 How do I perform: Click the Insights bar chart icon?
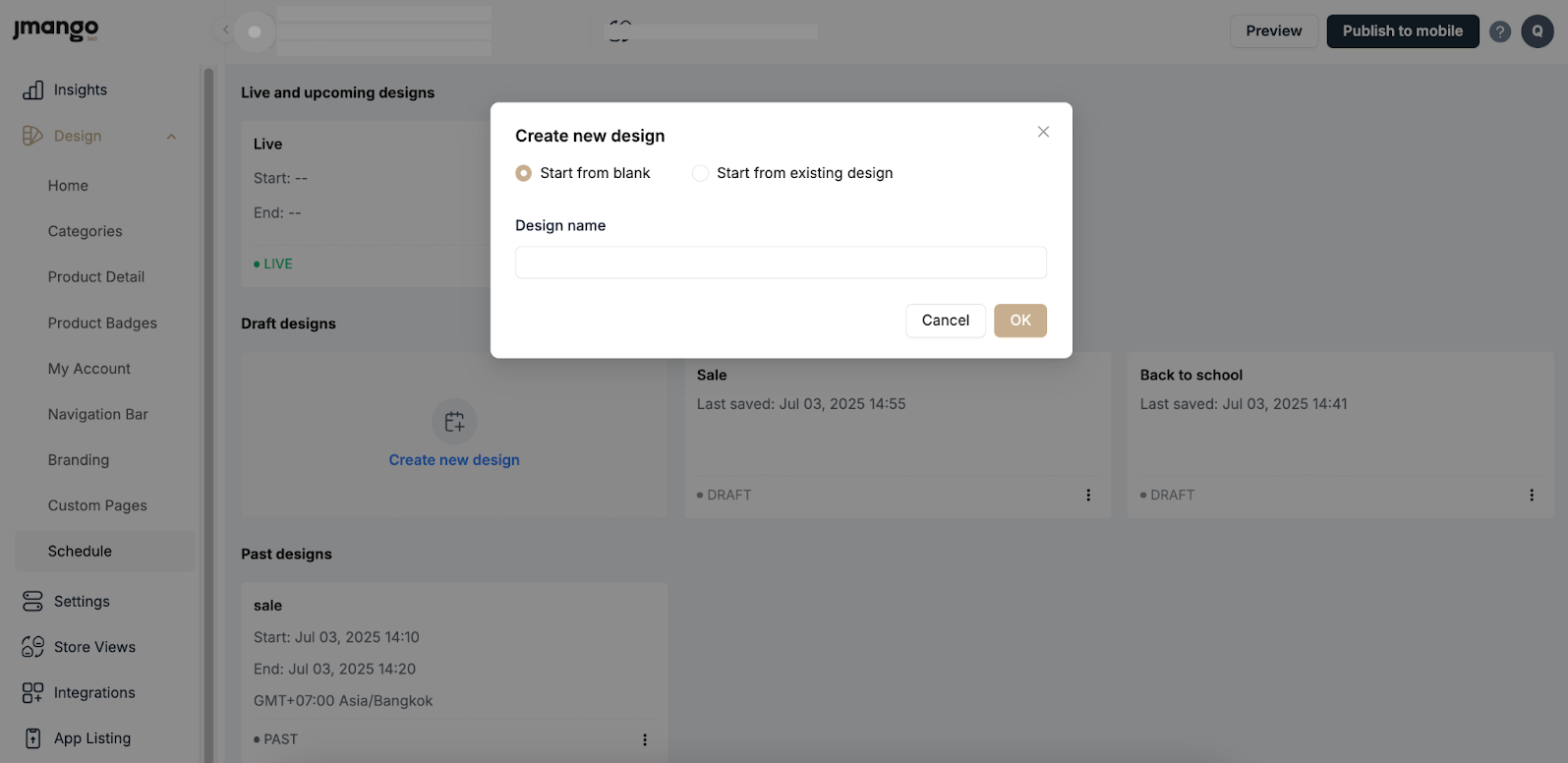click(33, 90)
